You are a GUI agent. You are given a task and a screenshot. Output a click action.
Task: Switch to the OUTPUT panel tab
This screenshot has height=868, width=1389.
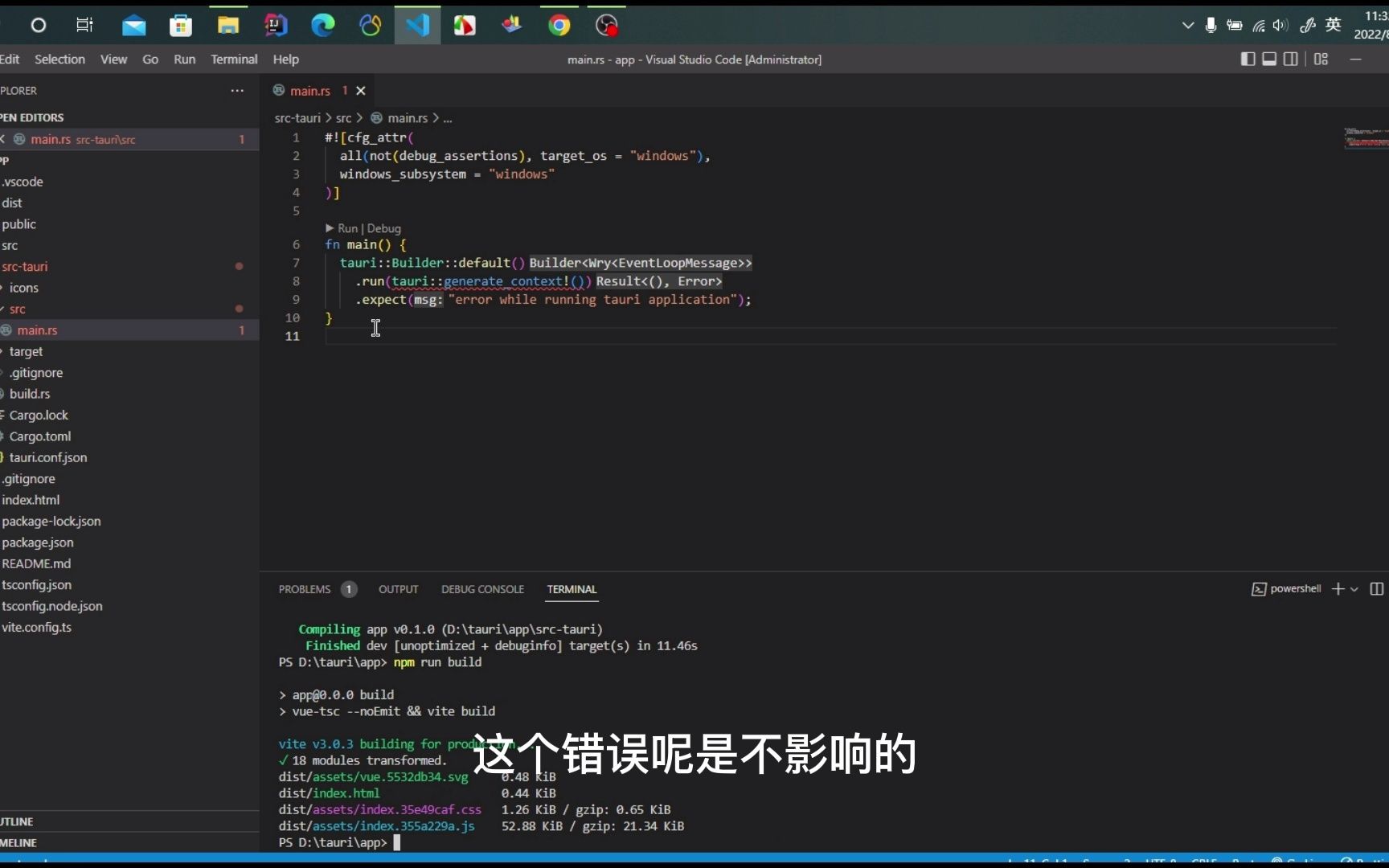399,589
